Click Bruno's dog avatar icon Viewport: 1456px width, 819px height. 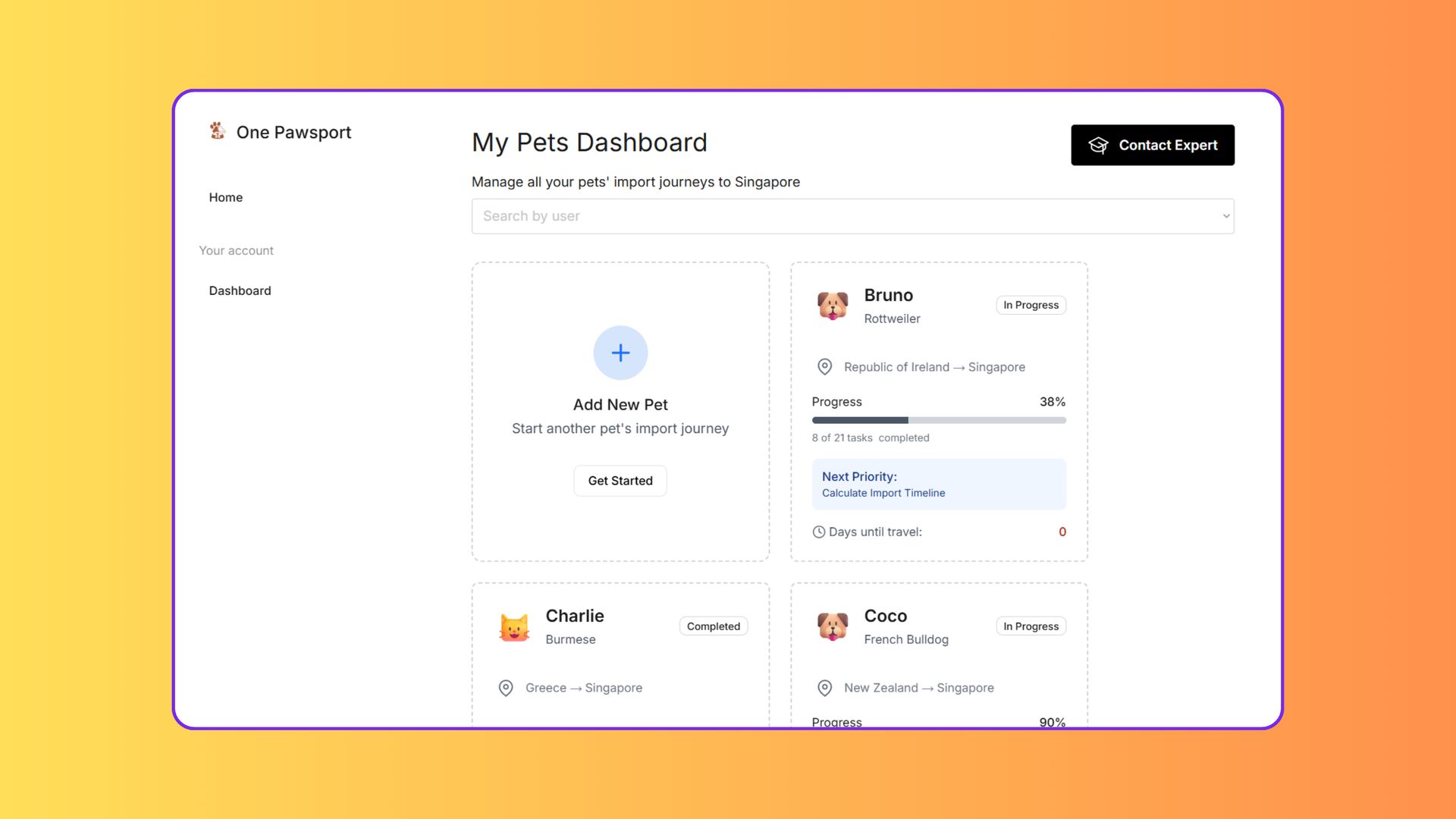click(x=833, y=306)
